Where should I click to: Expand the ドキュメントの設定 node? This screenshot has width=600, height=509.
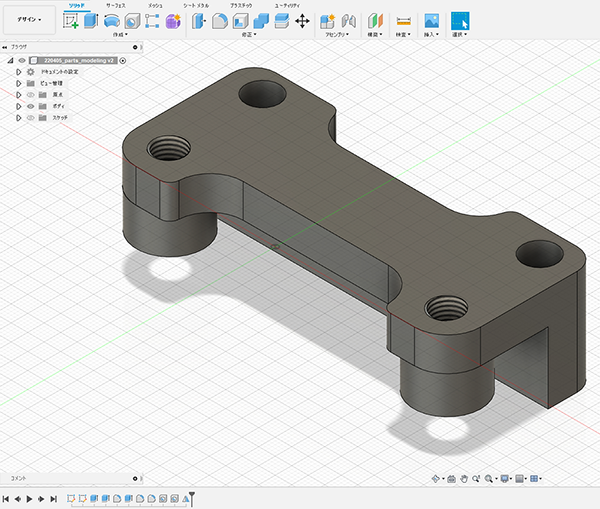tap(19, 72)
